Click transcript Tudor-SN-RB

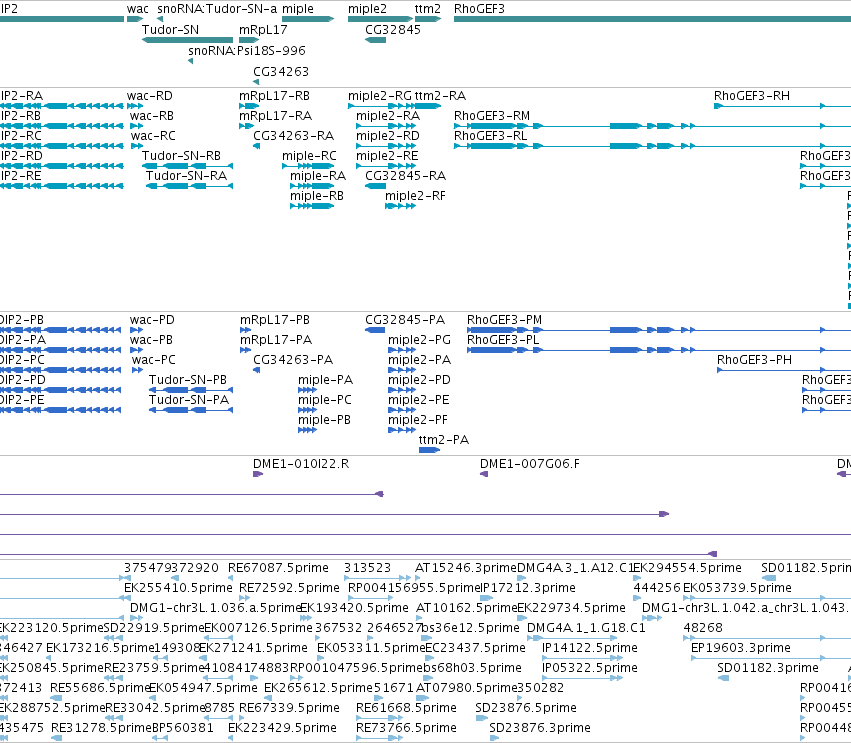point(181,156)
